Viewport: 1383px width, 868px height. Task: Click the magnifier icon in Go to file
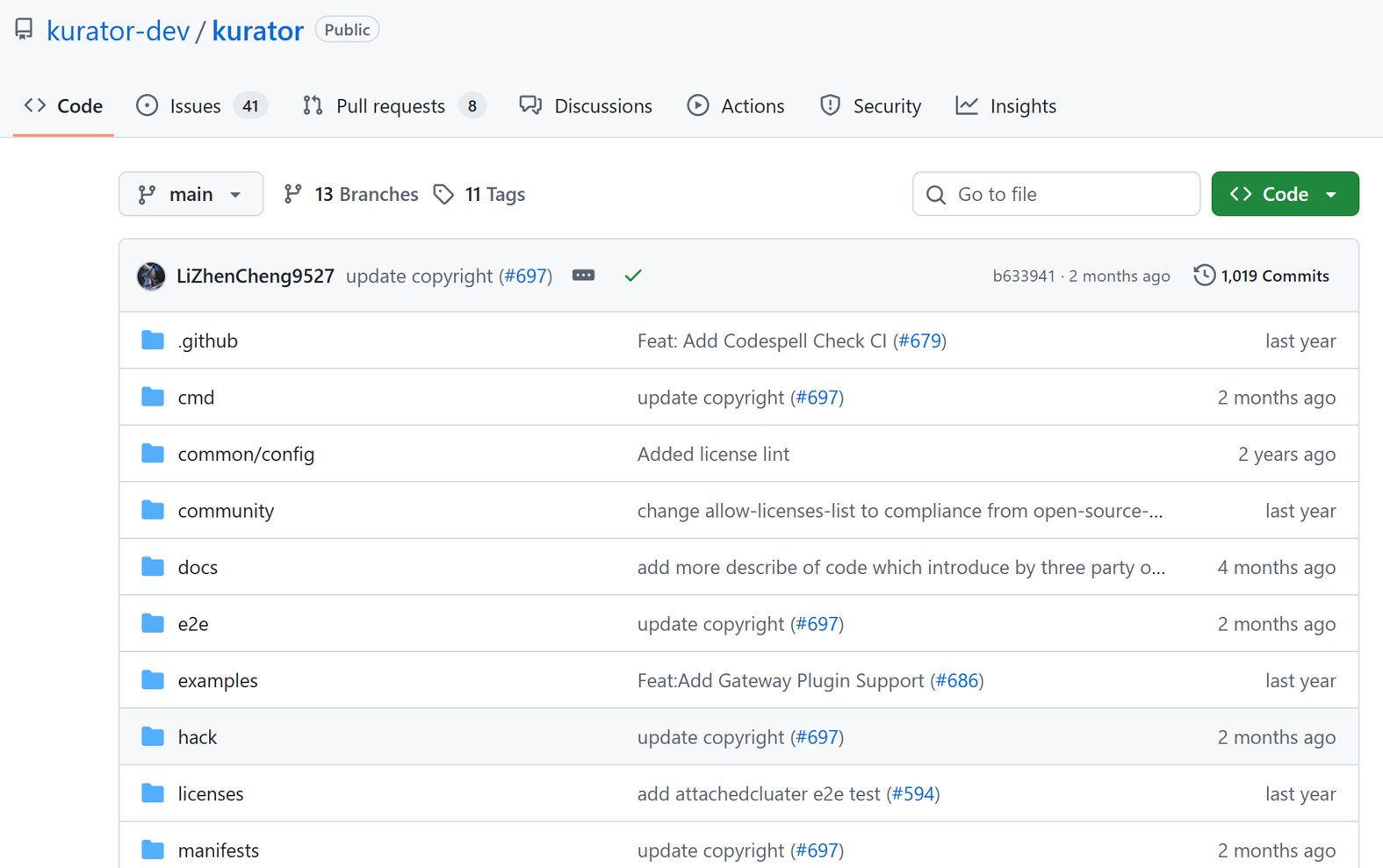pos(936,195)
